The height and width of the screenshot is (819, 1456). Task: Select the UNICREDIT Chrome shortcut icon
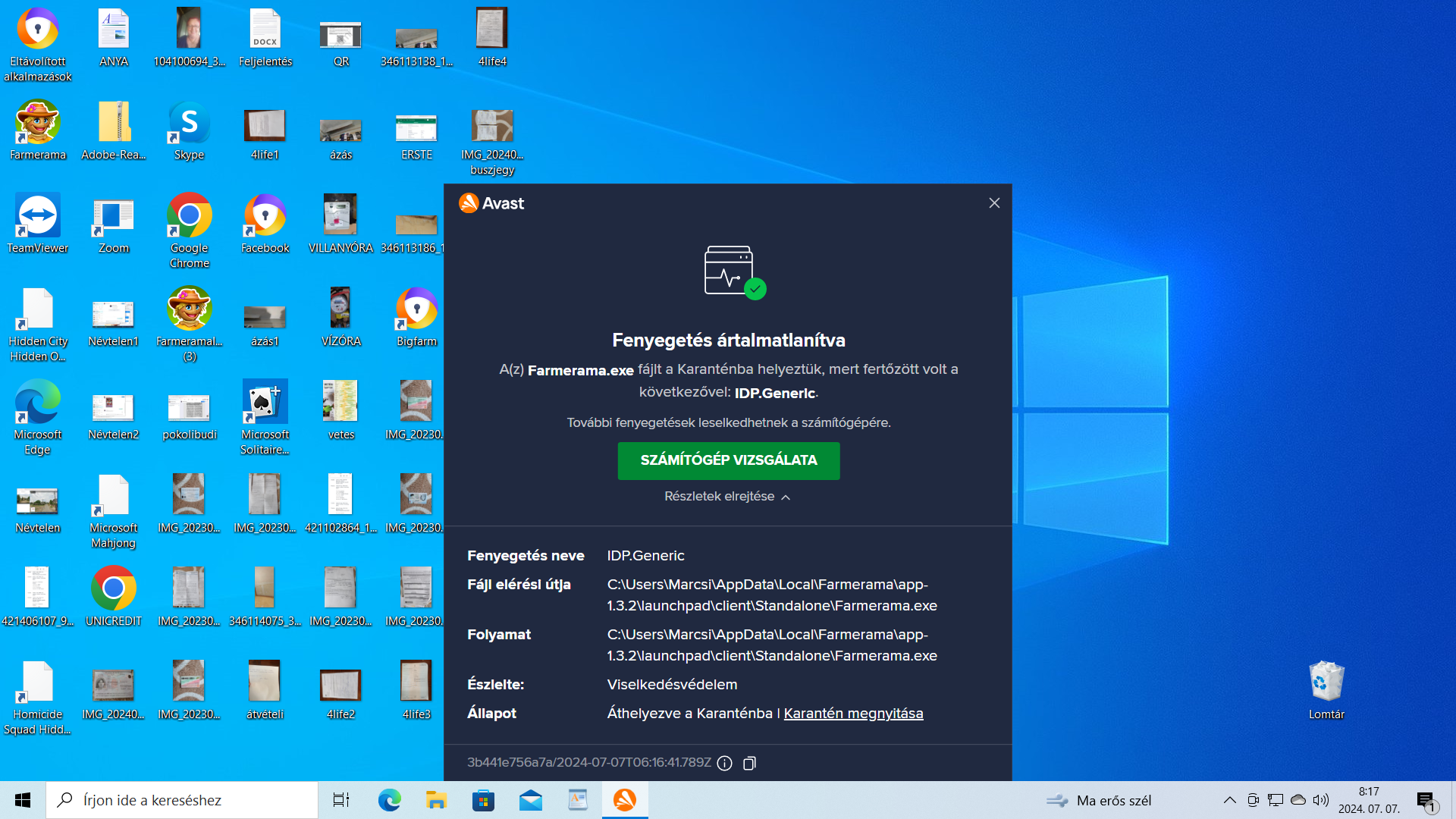(x=114, y=597)
